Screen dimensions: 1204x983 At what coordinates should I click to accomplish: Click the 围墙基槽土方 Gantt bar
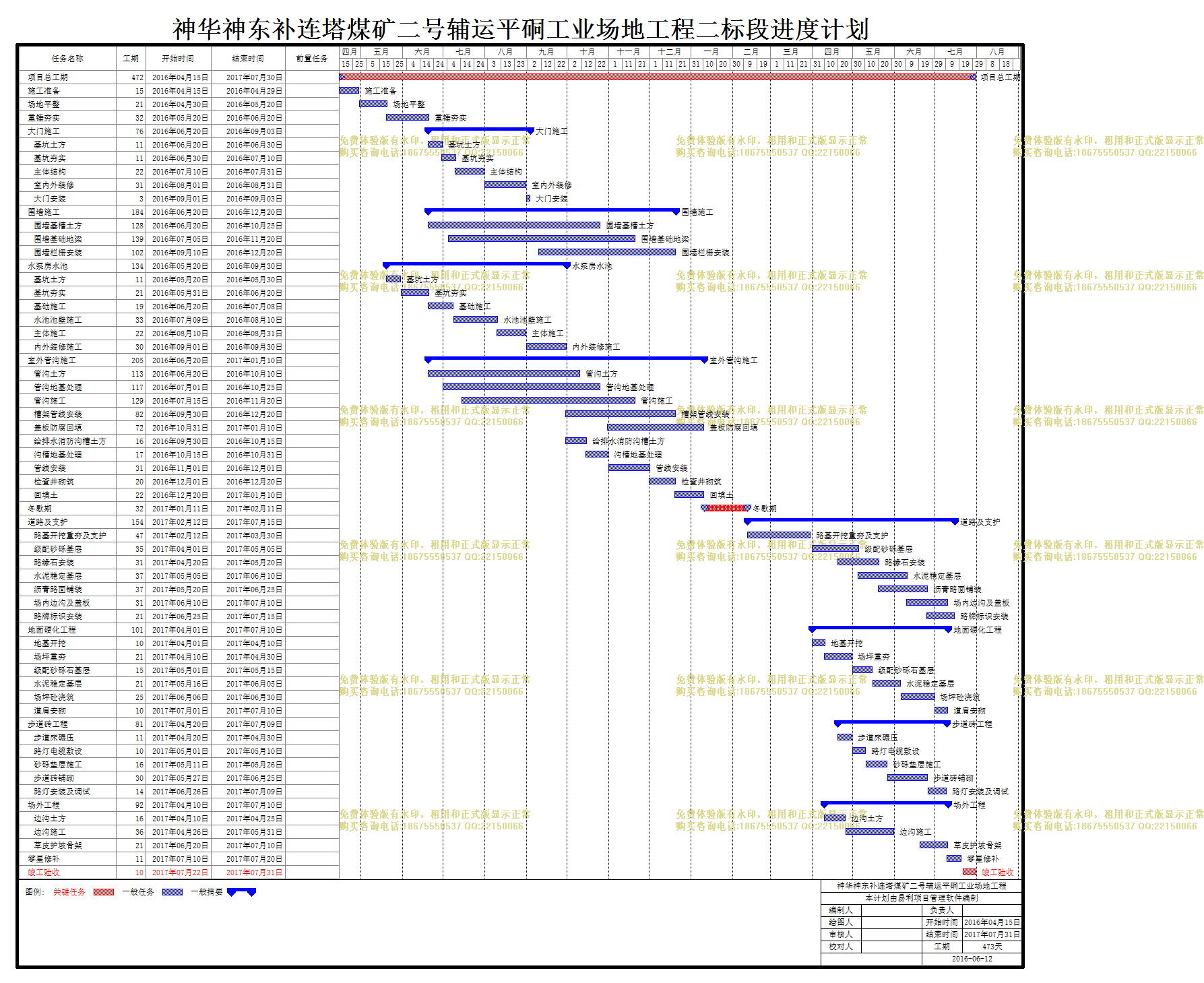coord(514,225)
